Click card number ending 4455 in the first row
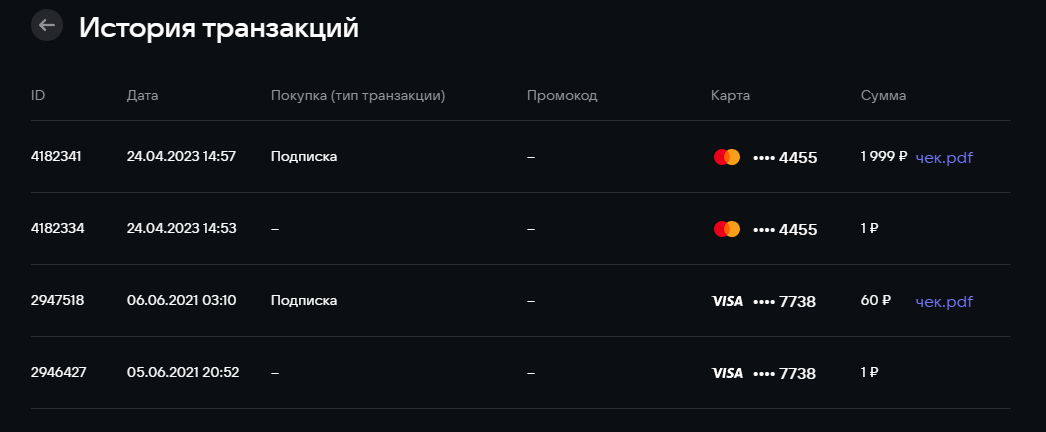This screenshot has width=1046, height=432. pos(785,158)
